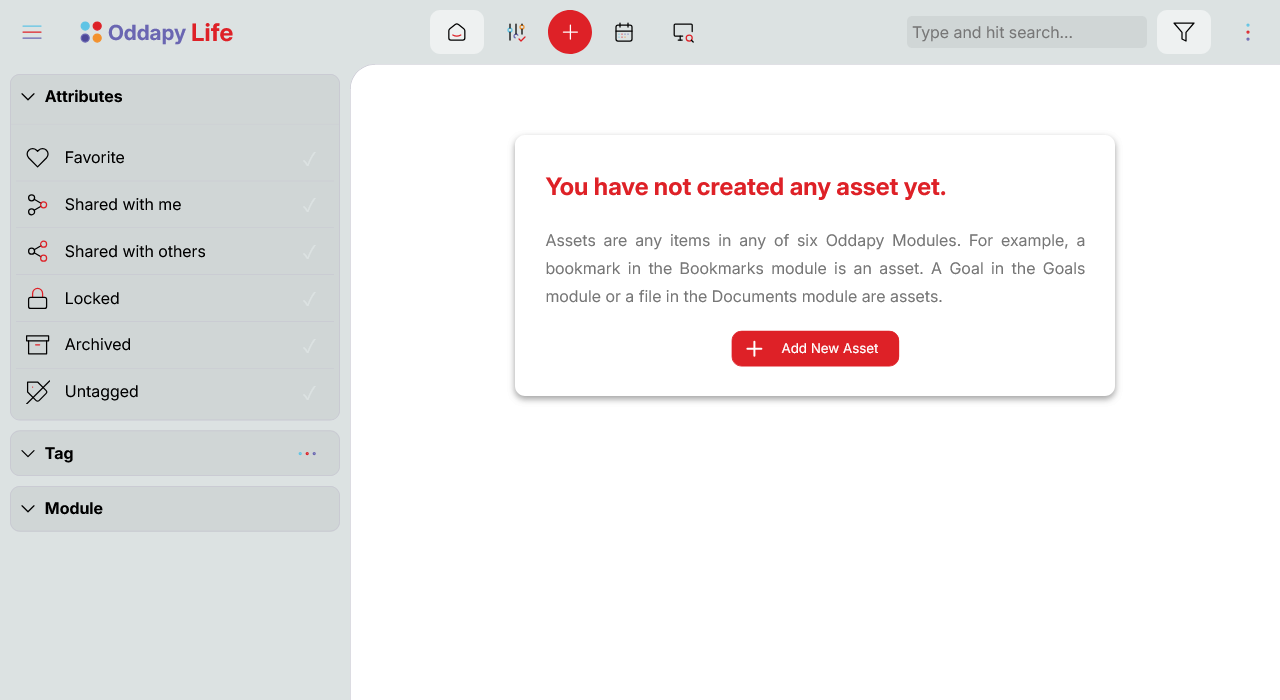
Task: Click the home icon in top toolbar
Action: click(457, 32)
